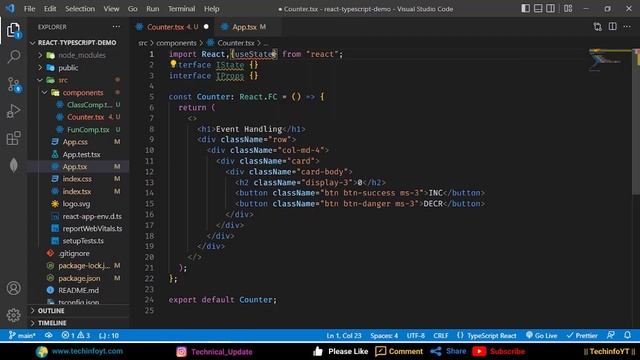This screenshot has width=640, height=360.
Task: Open the Extensions view
Action: [13, 138]
